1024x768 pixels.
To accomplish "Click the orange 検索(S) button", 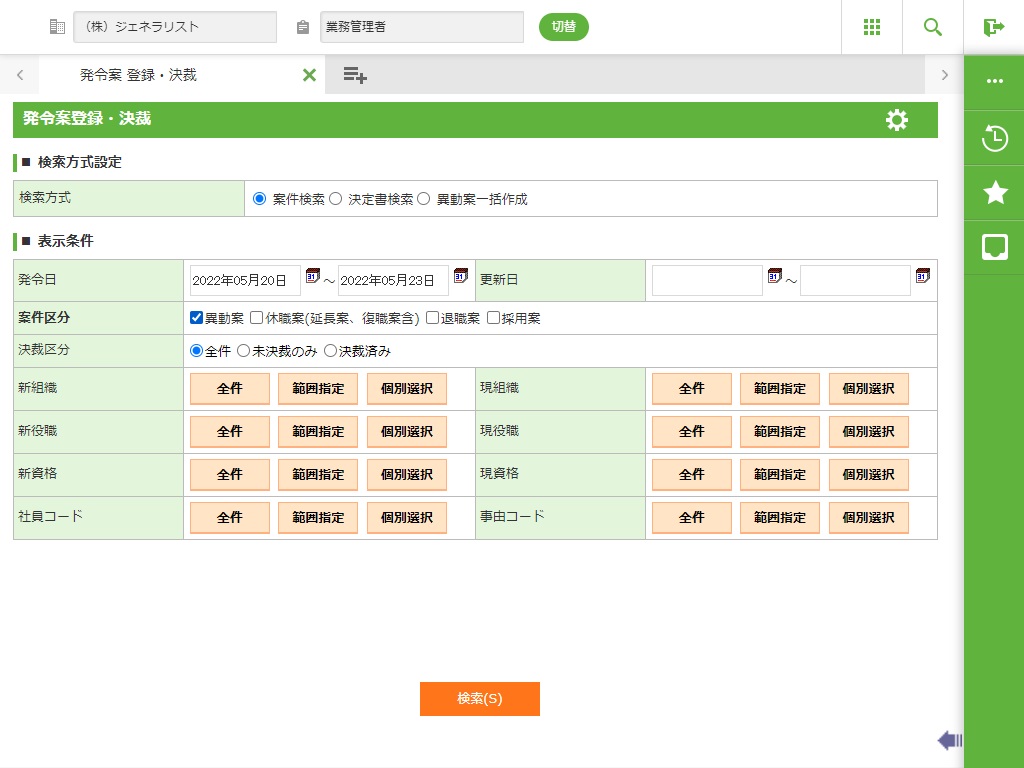I will pyautogui.click(x=480, y=699).
